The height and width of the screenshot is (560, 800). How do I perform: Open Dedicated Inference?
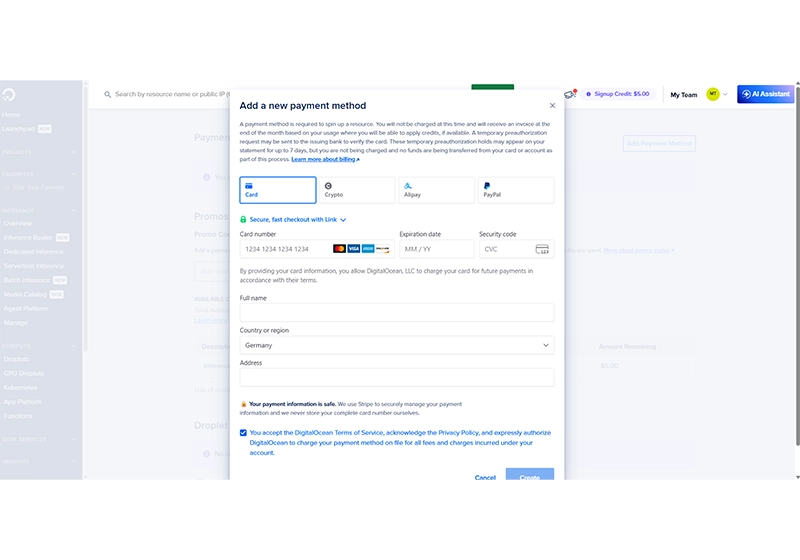[34, 252]
